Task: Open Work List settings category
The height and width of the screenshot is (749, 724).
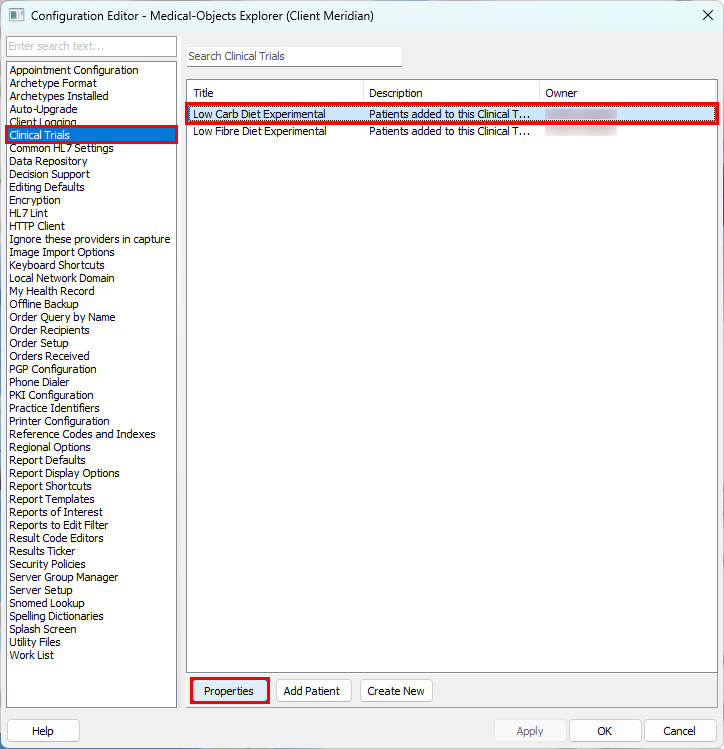Action: click(x=32, y=655)
